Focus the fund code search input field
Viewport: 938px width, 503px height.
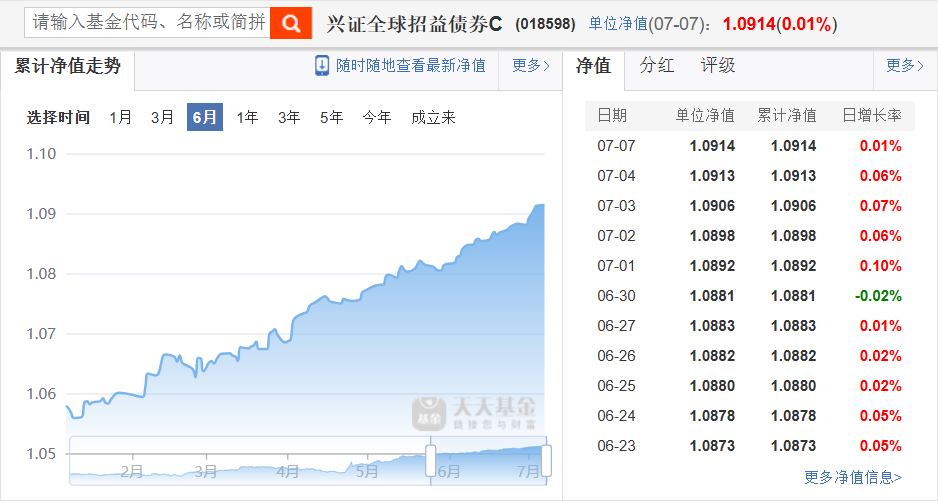[147, 23]
